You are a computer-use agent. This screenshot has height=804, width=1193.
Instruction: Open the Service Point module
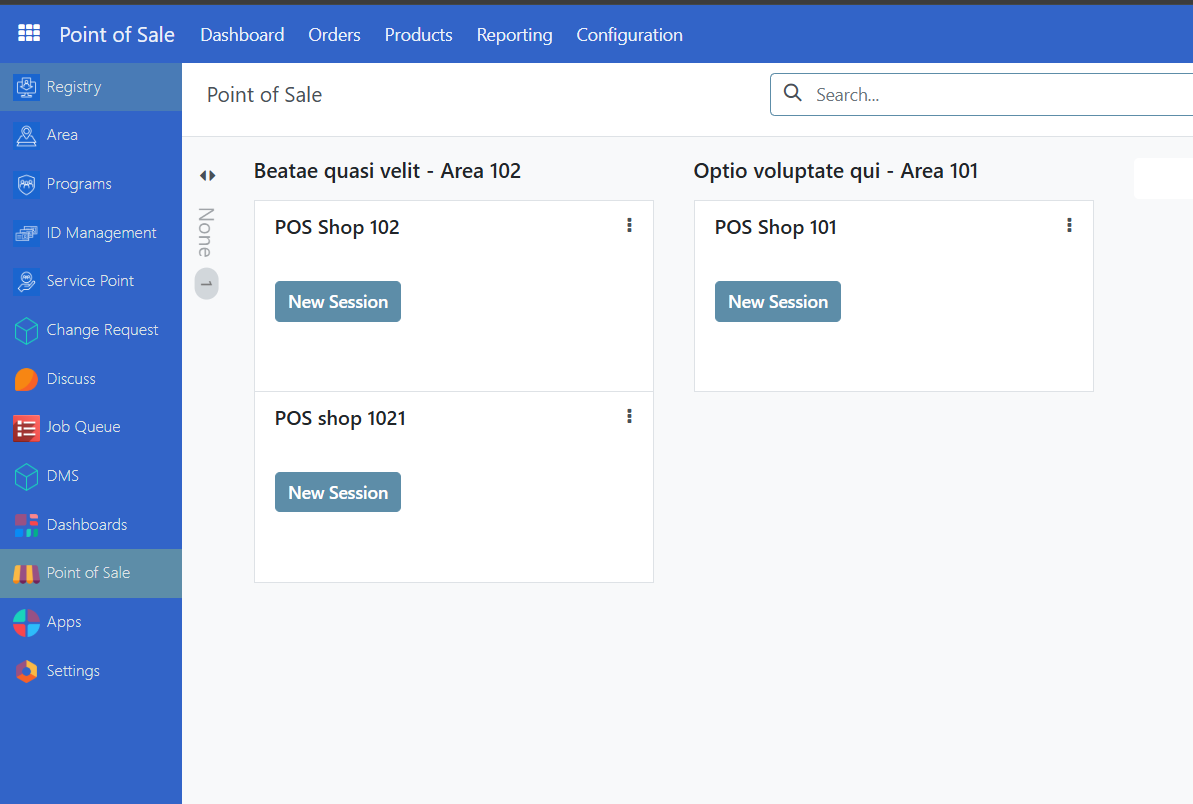[x=90, y=281]
